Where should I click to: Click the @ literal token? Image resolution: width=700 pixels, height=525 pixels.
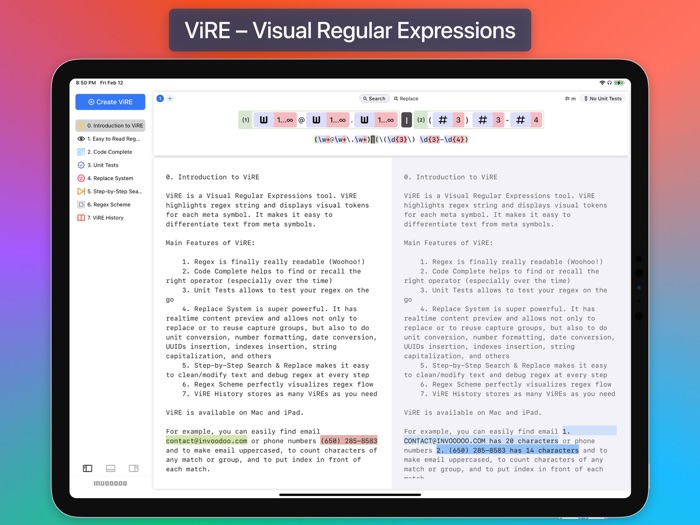coord(301,120)
